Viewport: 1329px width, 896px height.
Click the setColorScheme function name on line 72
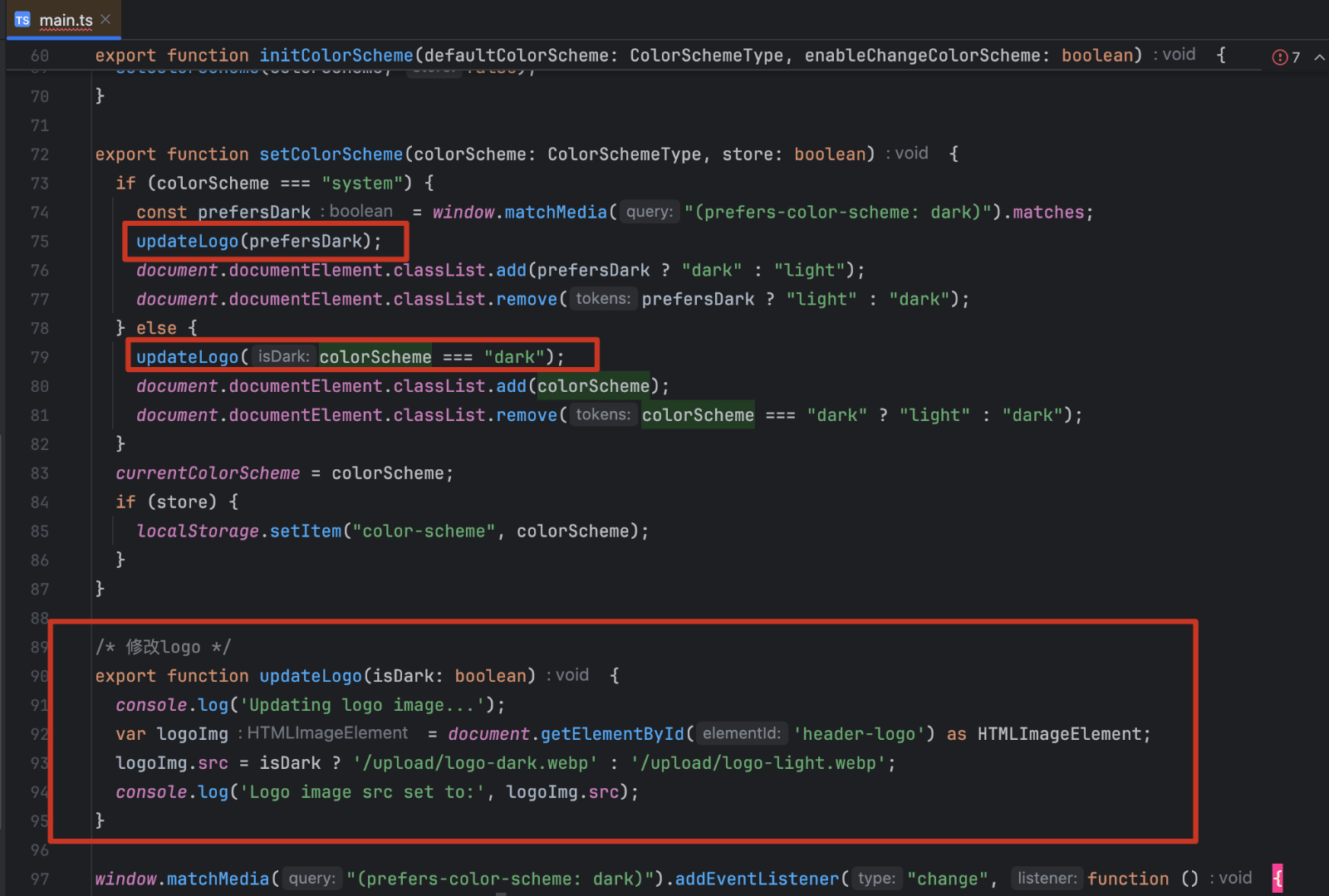331,154
